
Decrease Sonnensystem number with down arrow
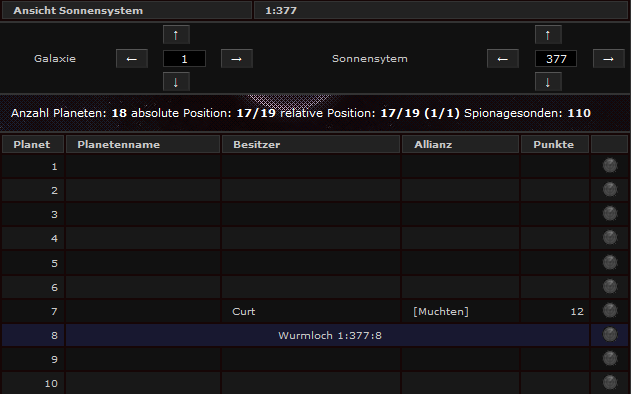pyautogui.click(x=548, y=82)
